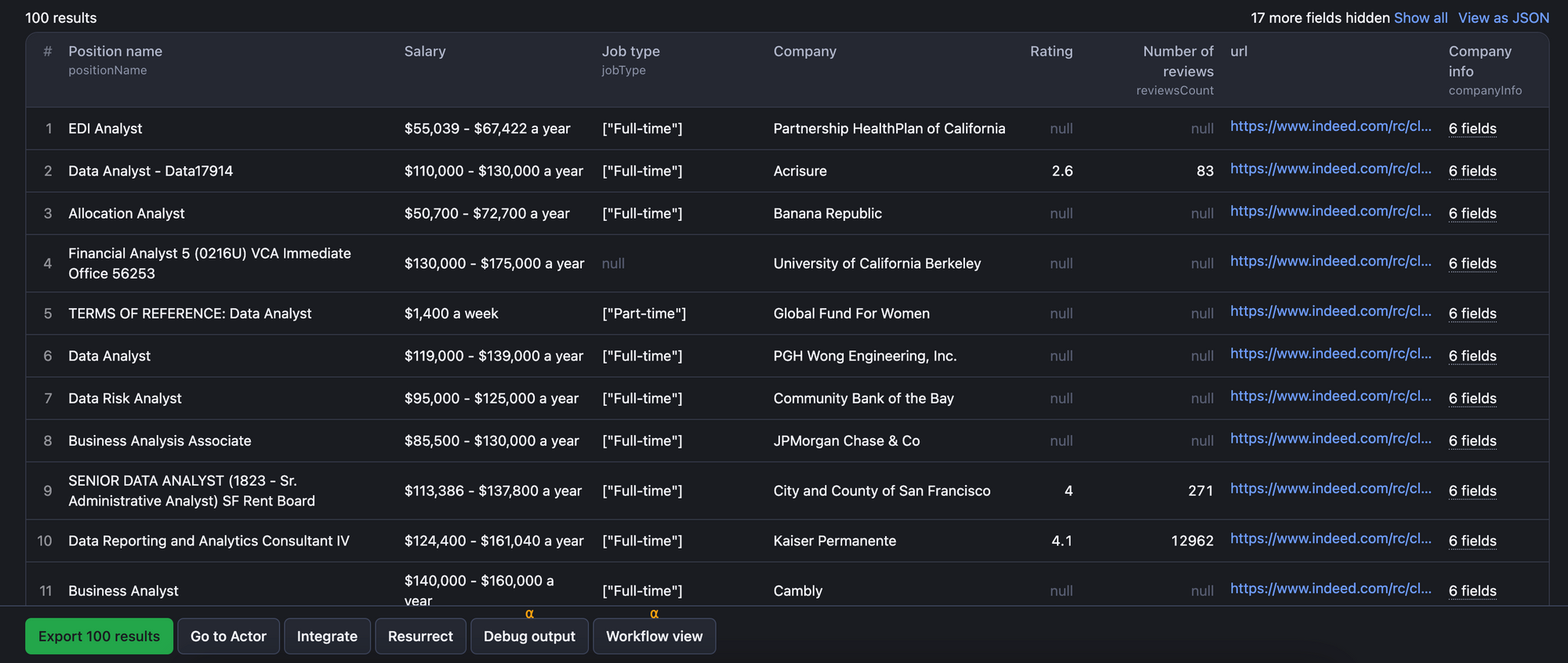Click the Number of reviews column header
1568x663 pixels.
1178,61
